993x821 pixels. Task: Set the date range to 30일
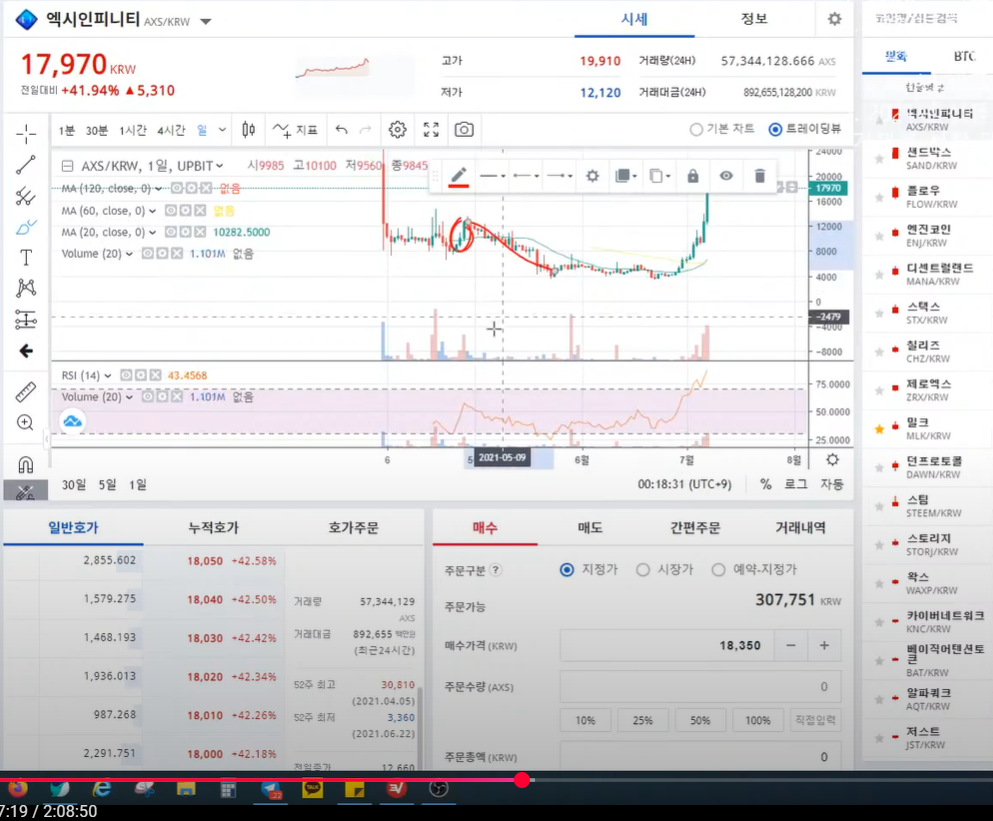pyautogui.click(x=73, y=485)
